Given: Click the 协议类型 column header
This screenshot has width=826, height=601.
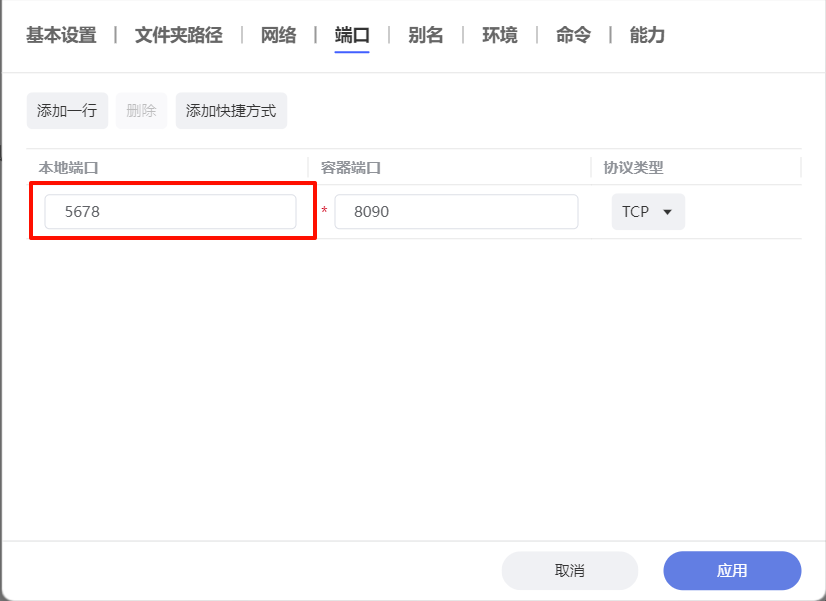Looking at the screenshot, I should point(633,167).
